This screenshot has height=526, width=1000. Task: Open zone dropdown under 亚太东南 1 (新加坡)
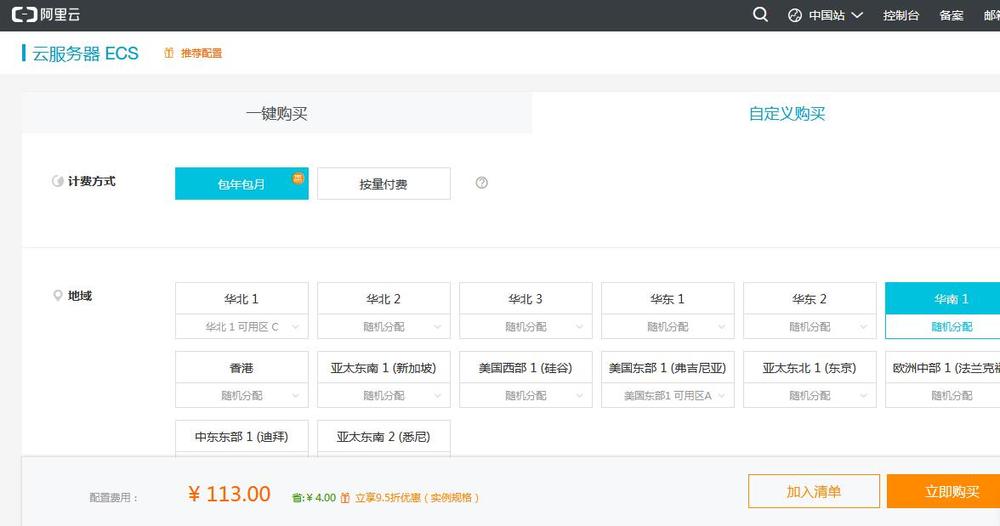384,395
